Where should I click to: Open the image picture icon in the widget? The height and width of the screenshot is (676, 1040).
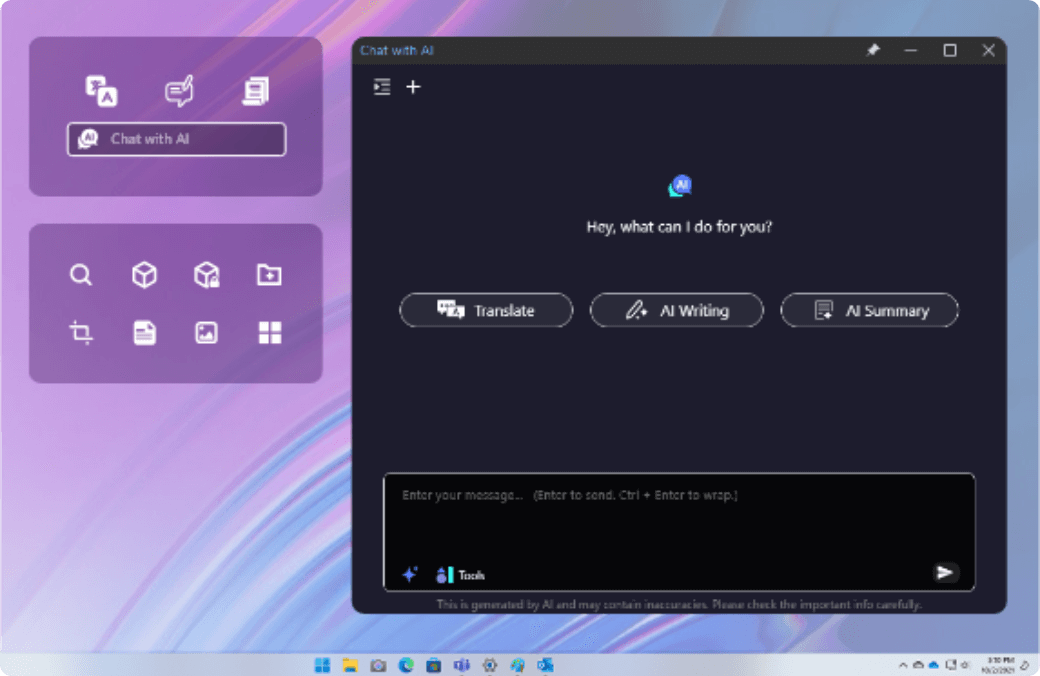pyautogui.click(x=206, y=333)
